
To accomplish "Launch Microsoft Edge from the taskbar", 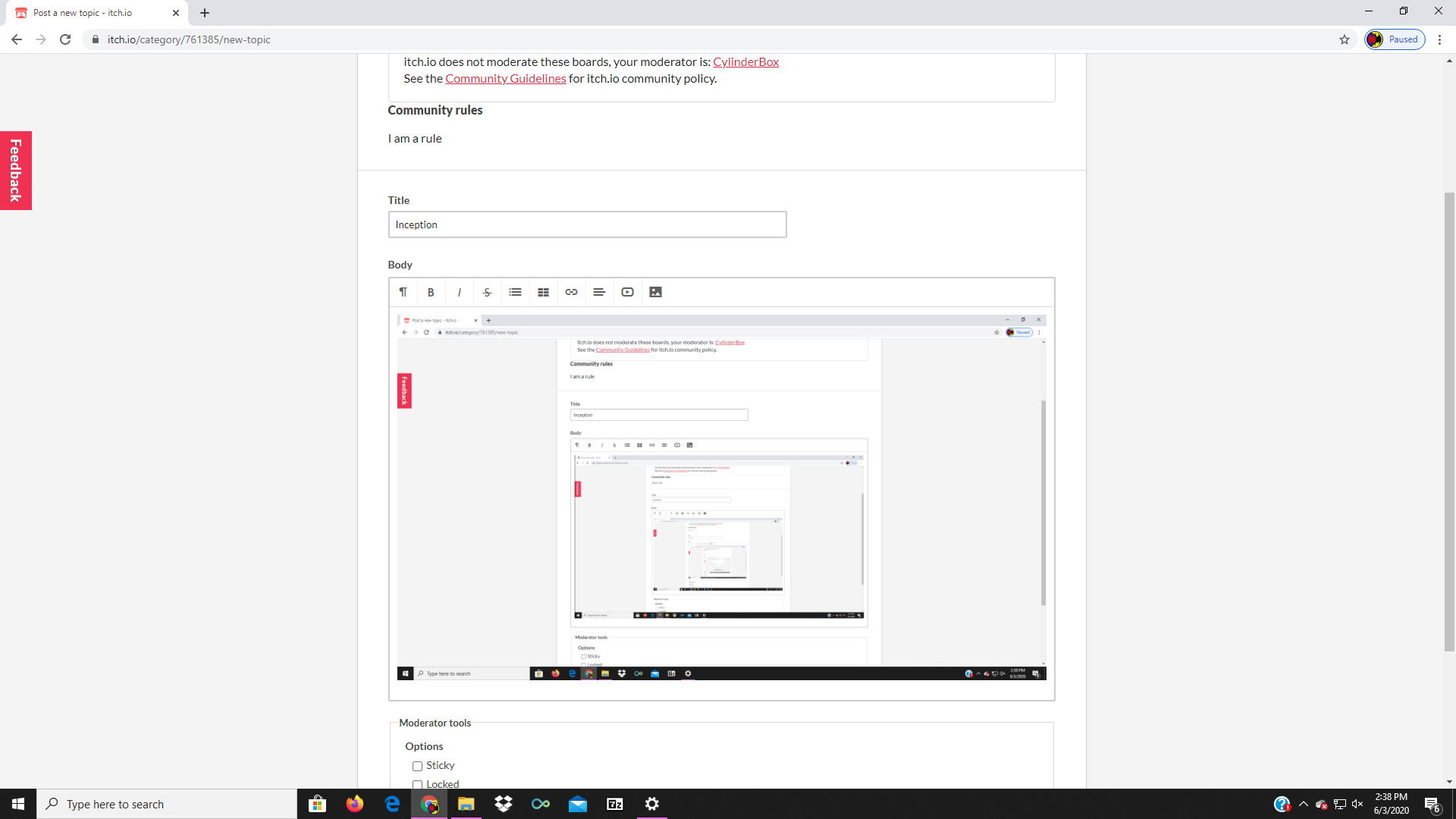I will point(392,804).
